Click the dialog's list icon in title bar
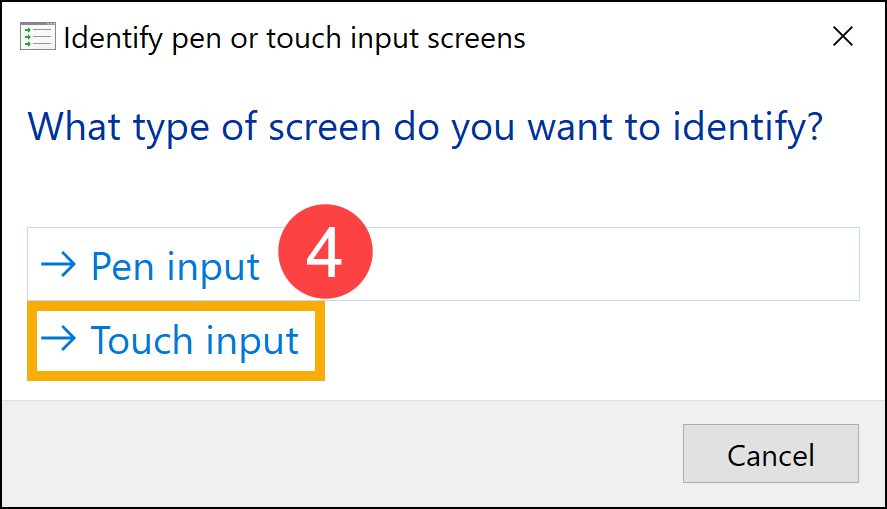The height and width of the screenshot is (509, 887). click(x=38, y=36)
